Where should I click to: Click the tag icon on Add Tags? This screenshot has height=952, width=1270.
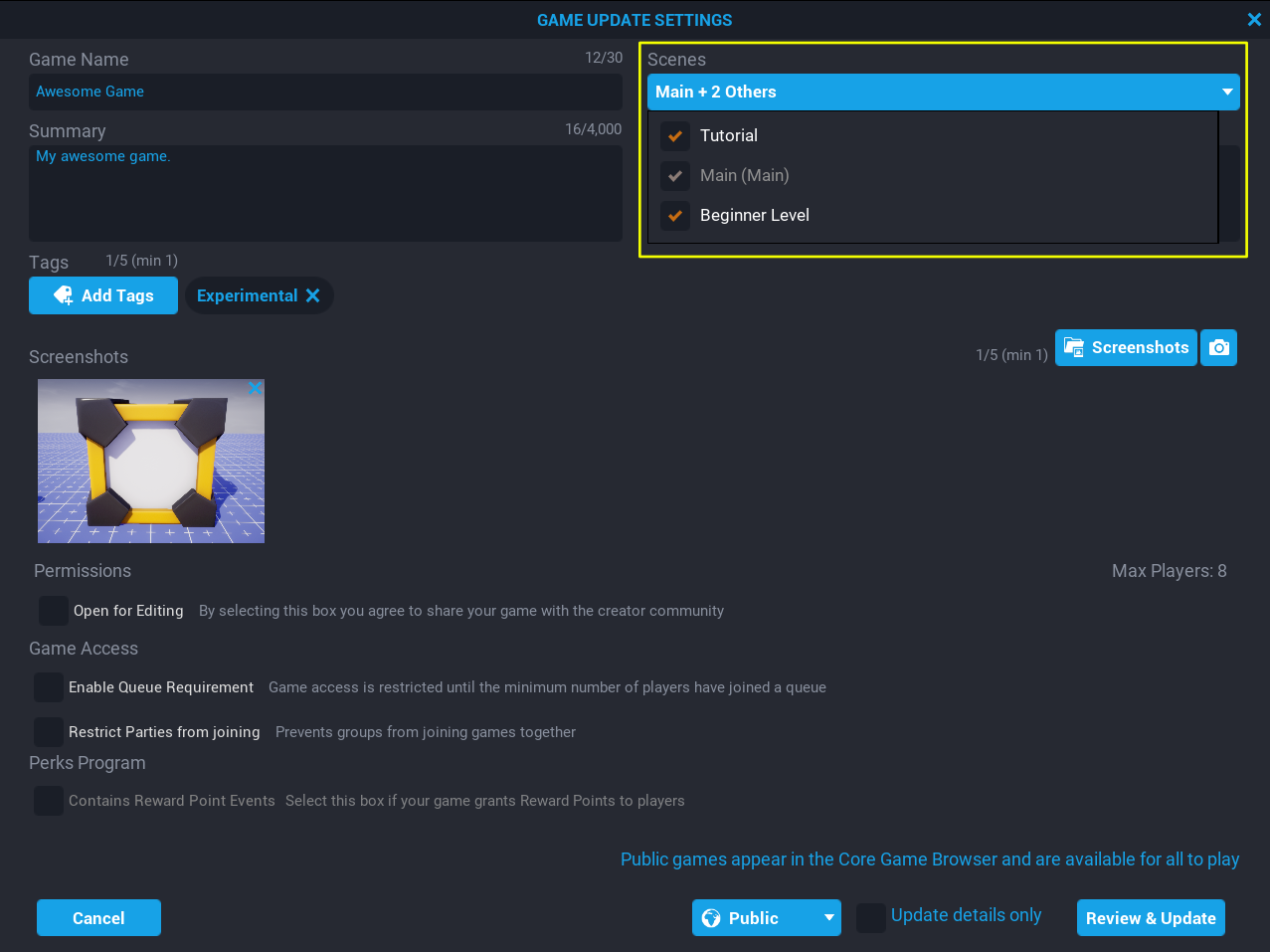(64, 295)
